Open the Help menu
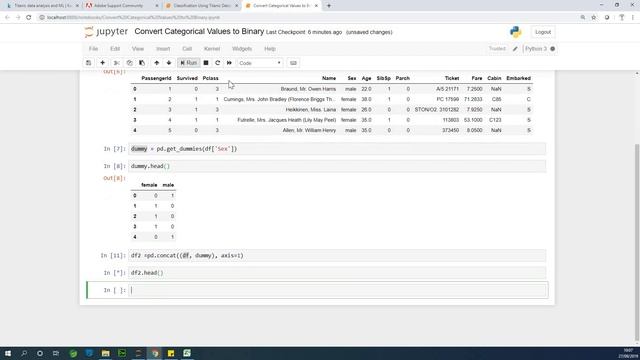The width and height of the screenshot is (640, 360). point(270,49)
